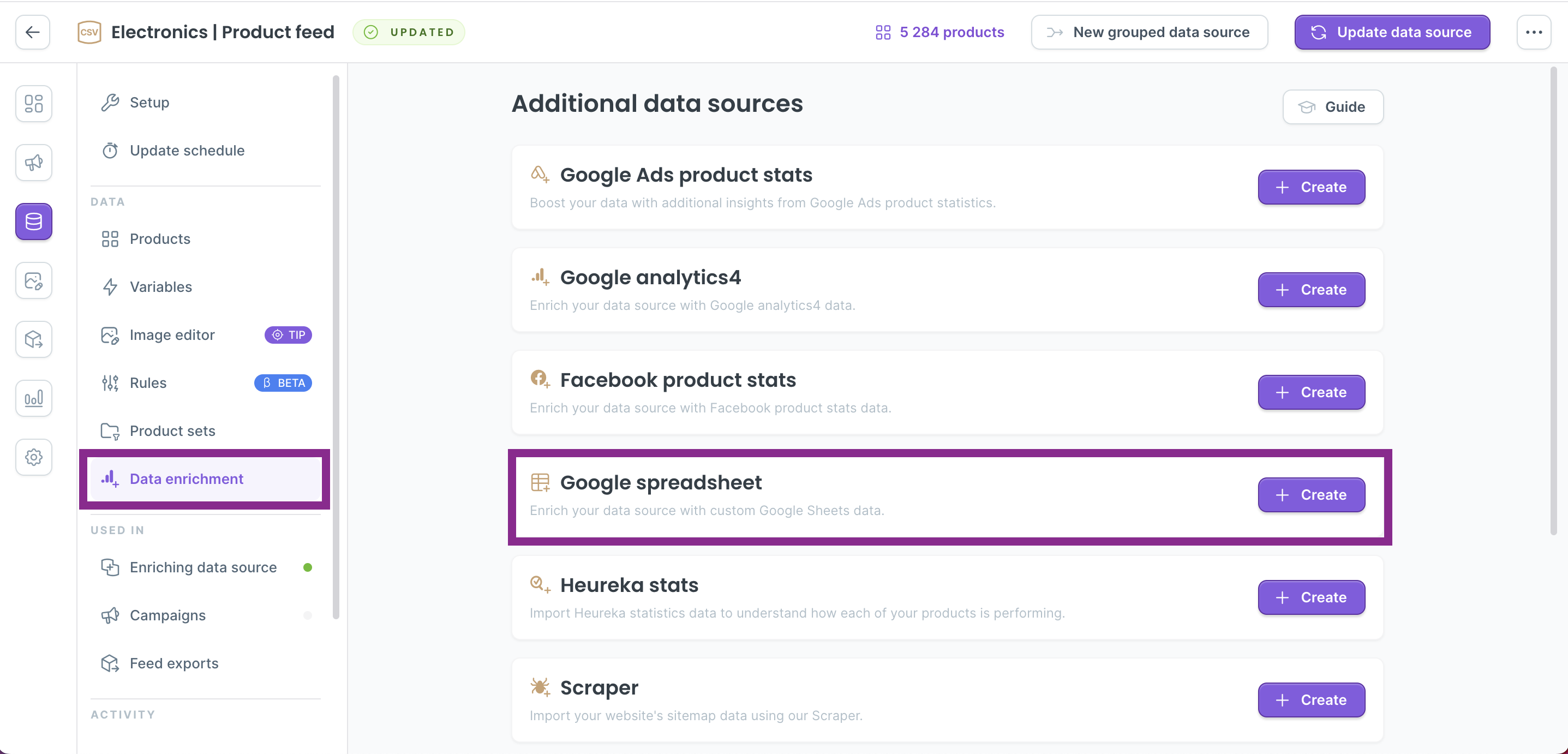Open the image editor rail icon
Viewport: 1568px width, 754px height.
(x=33, y=280)
